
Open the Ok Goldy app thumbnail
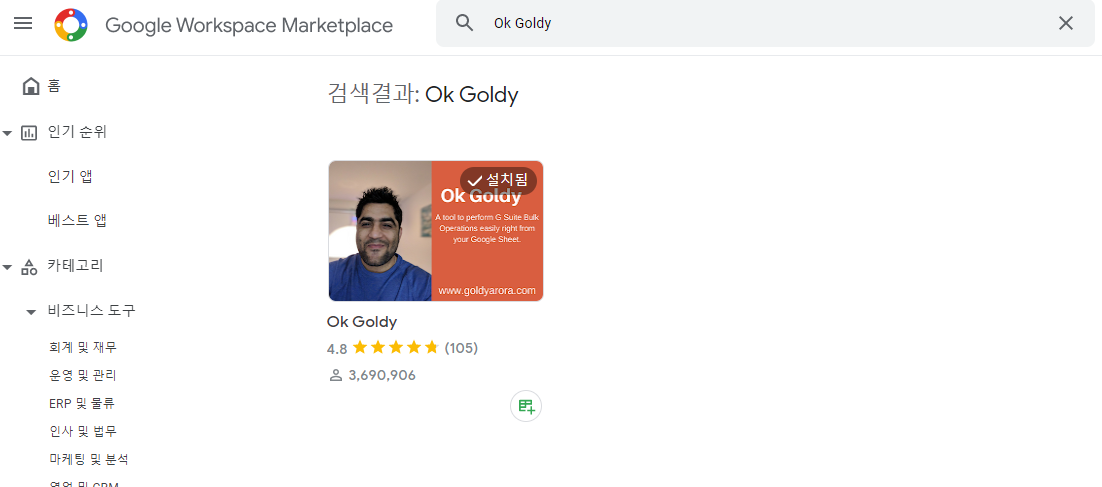coord(436,230)
